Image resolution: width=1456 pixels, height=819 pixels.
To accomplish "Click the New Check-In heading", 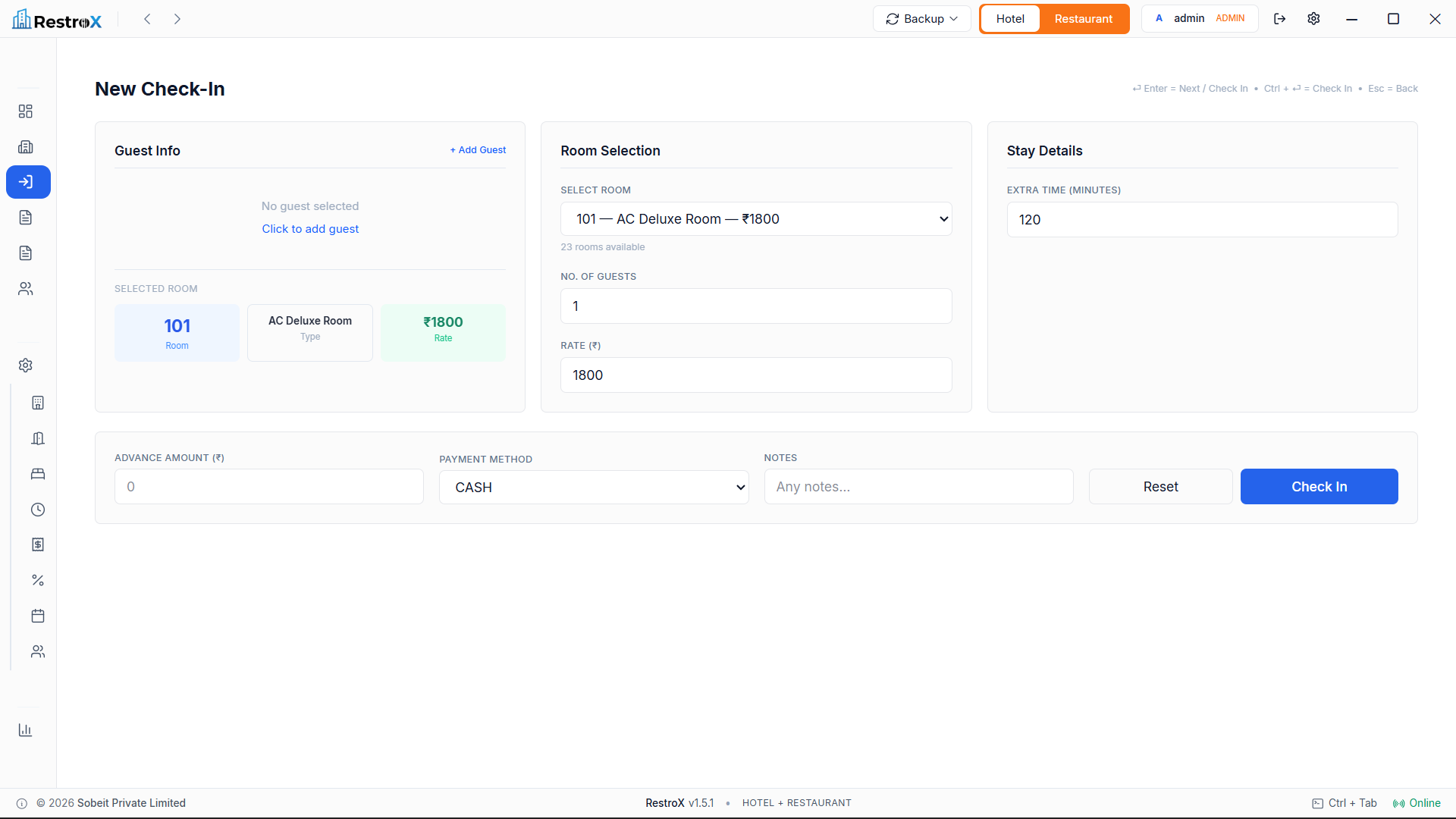I will point(160,89).
